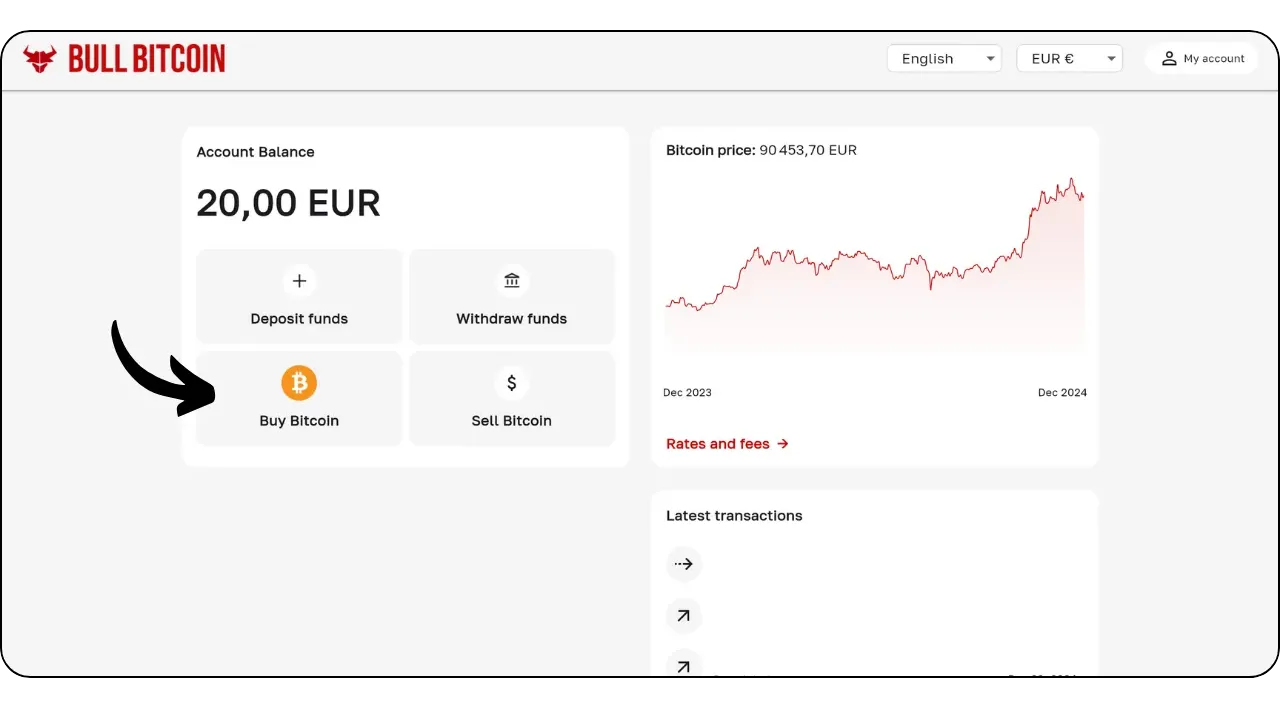This screenshot has height=708, width=1280.
Task: Click the user profile icon
Action: coord(1168,59)
